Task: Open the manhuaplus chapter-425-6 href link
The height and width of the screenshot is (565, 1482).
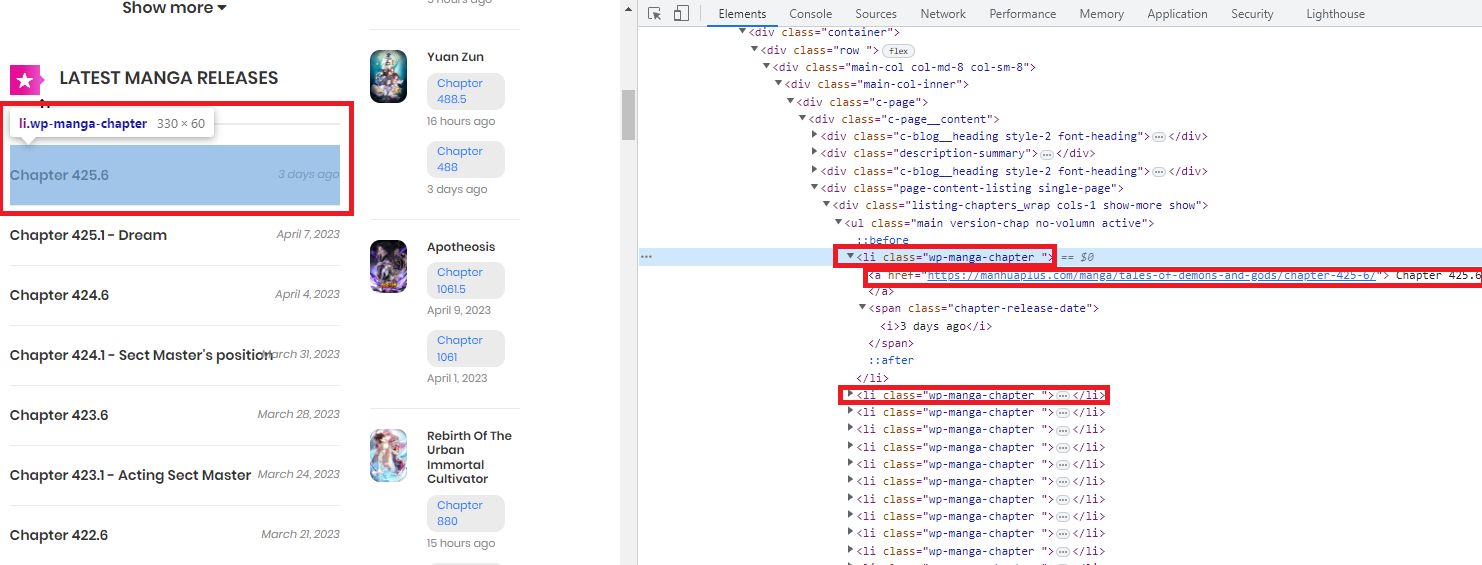Action: click(x=1150, y=275)
